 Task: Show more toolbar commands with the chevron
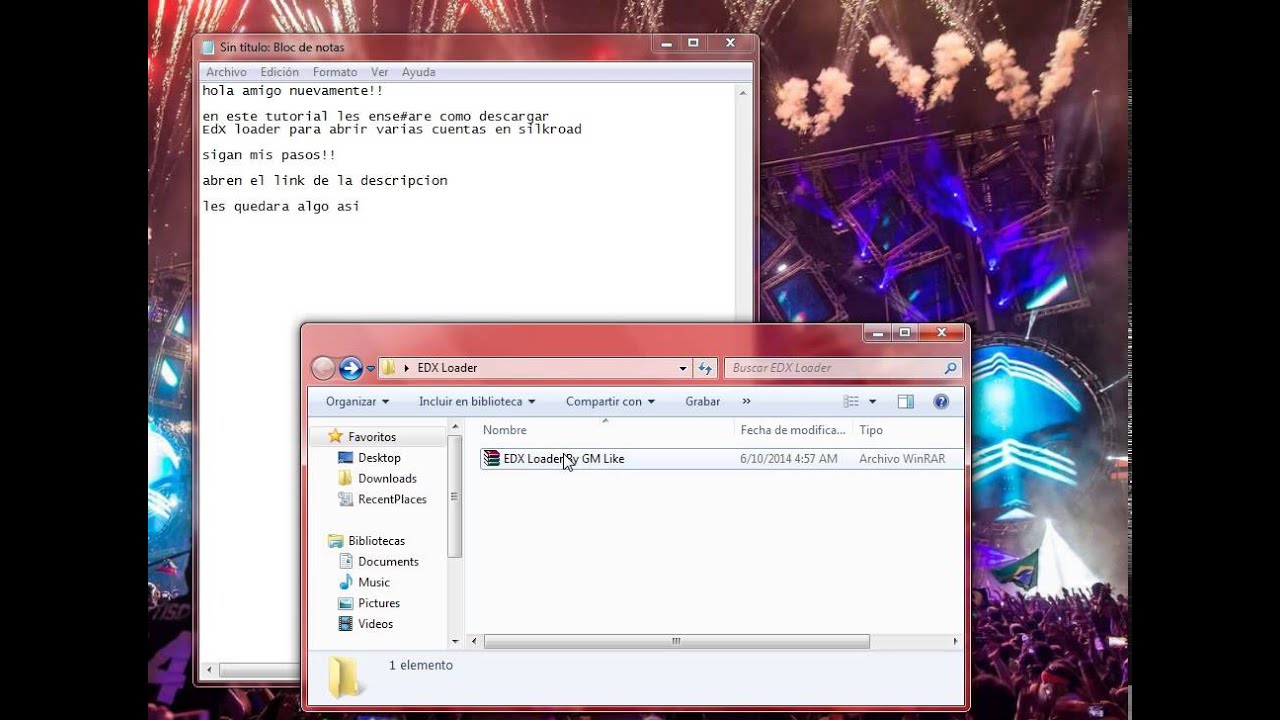pos(746,401)
